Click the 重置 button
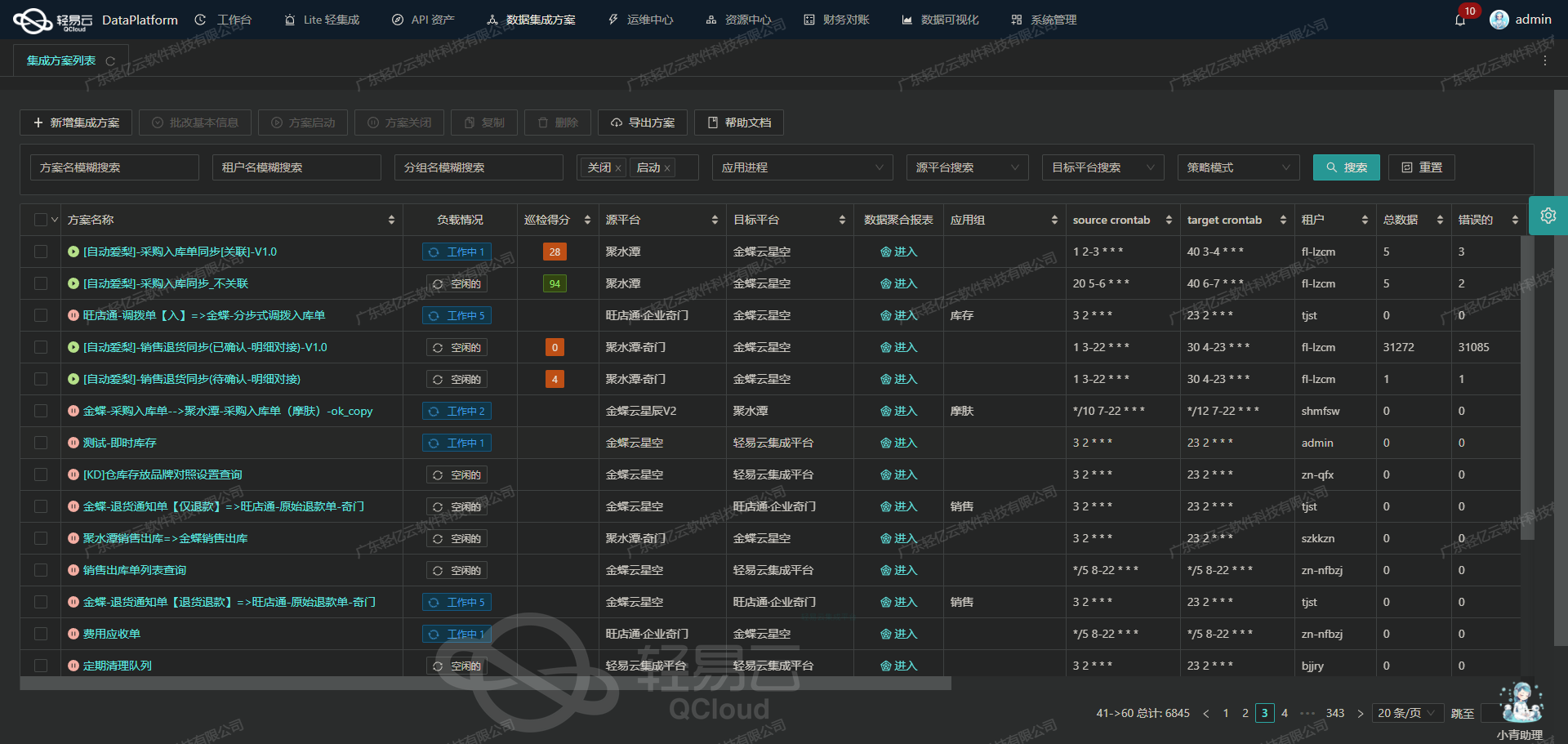Viewport: 1568px width, 744px height. tap(1422, 167)
